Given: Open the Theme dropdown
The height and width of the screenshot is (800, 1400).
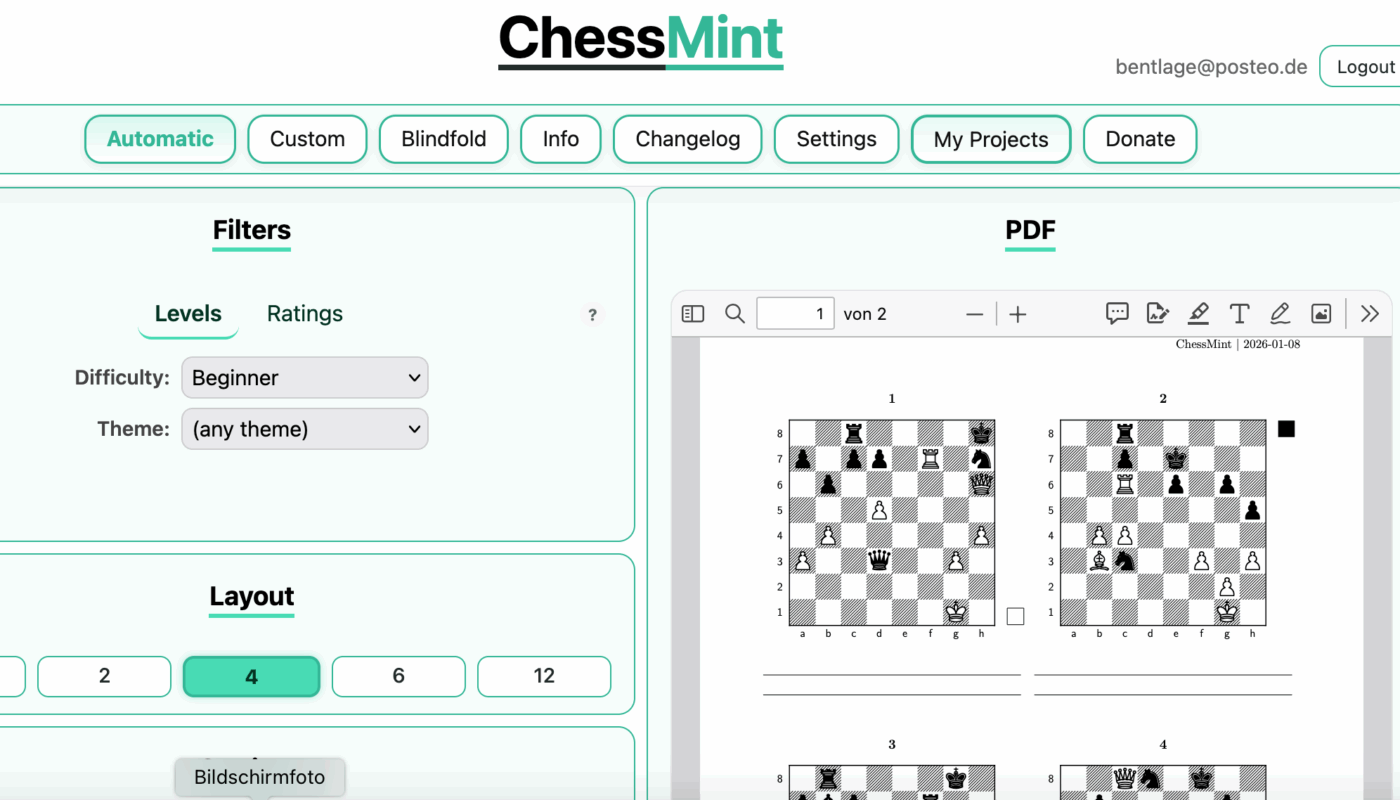Looking at the screenshot, I should click(x=305, y=429).
